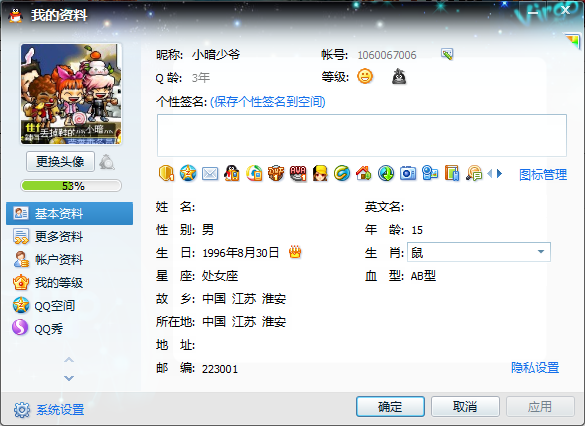This screenshot has width=585, height=426.
Task: Click the yellow-cap girl game icon
Action: click(x=320, y=173)
